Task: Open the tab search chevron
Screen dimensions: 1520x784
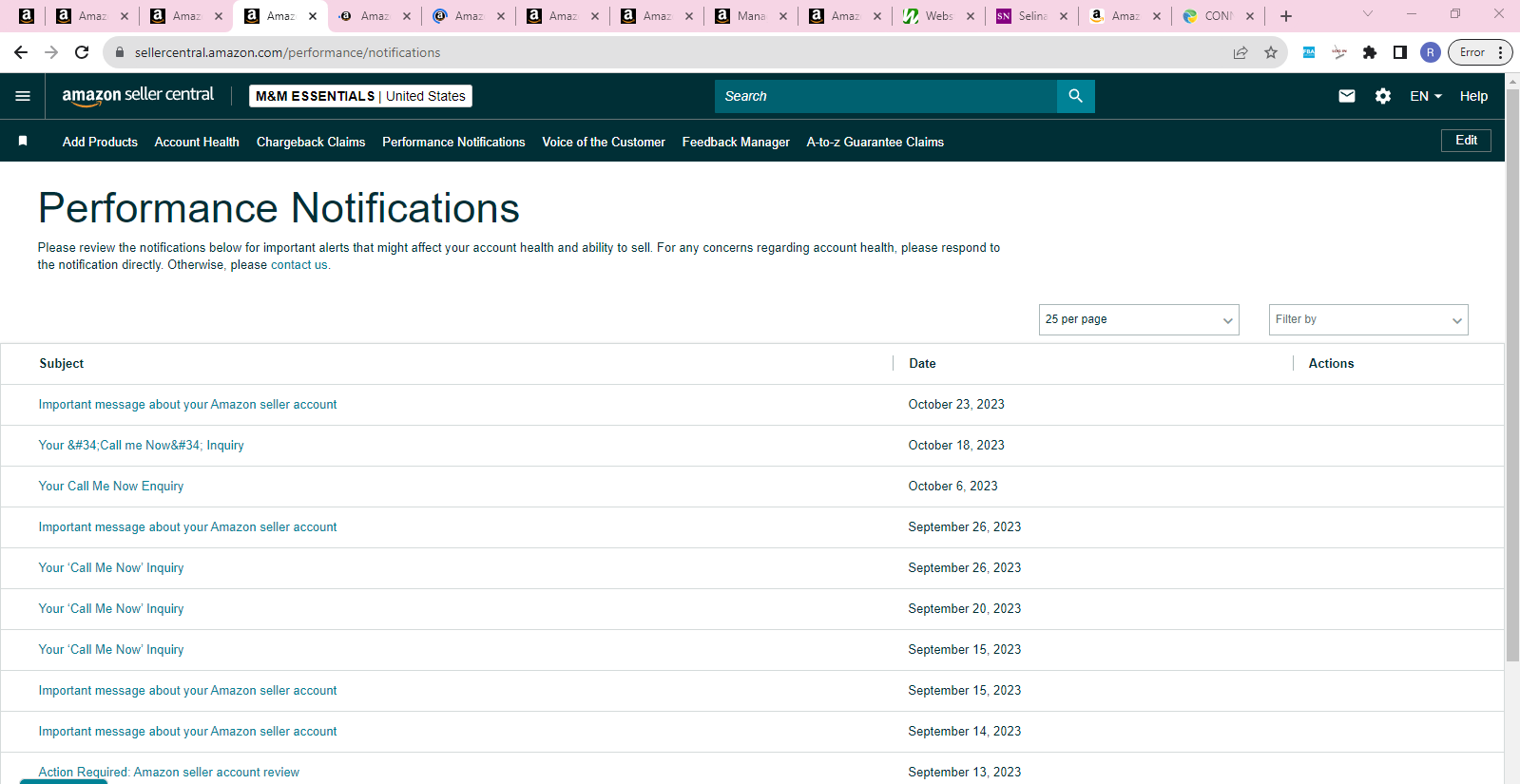Action: [1368, 14]
